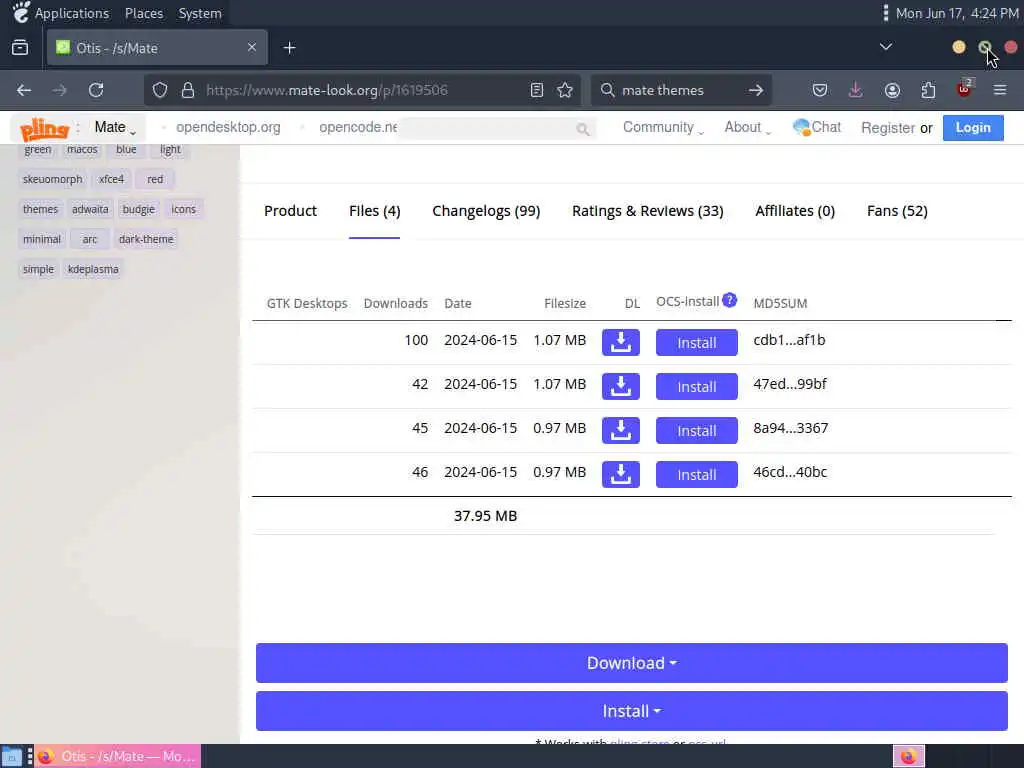Open uBlock extension icon
Viewport: 1024px width, 768px height.
[x=965, y=89]
